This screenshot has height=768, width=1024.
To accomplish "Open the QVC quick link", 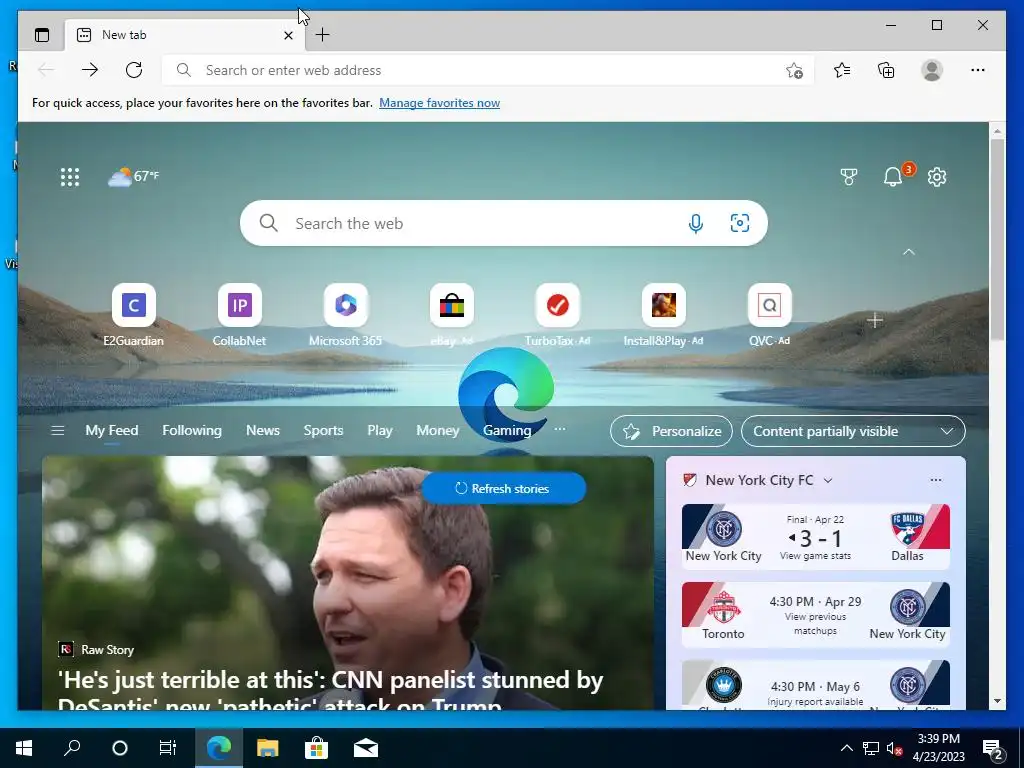I will click(769, 315).
